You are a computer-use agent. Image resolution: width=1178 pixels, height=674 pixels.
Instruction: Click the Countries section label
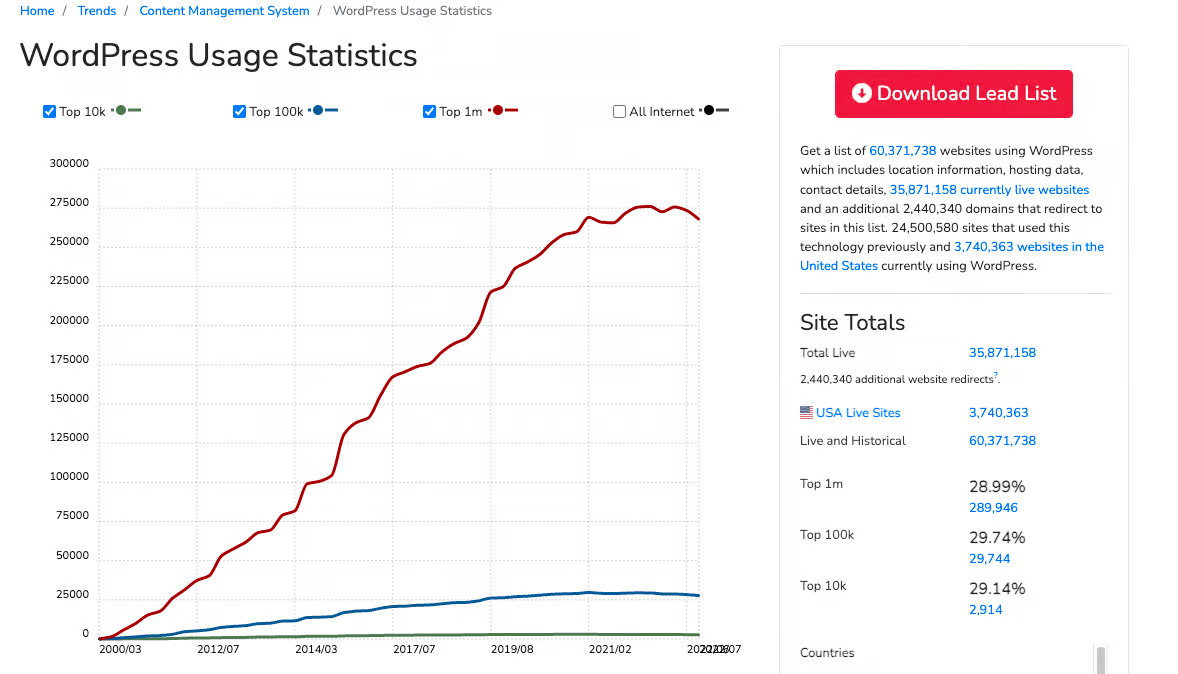click(x=827, y=653)
